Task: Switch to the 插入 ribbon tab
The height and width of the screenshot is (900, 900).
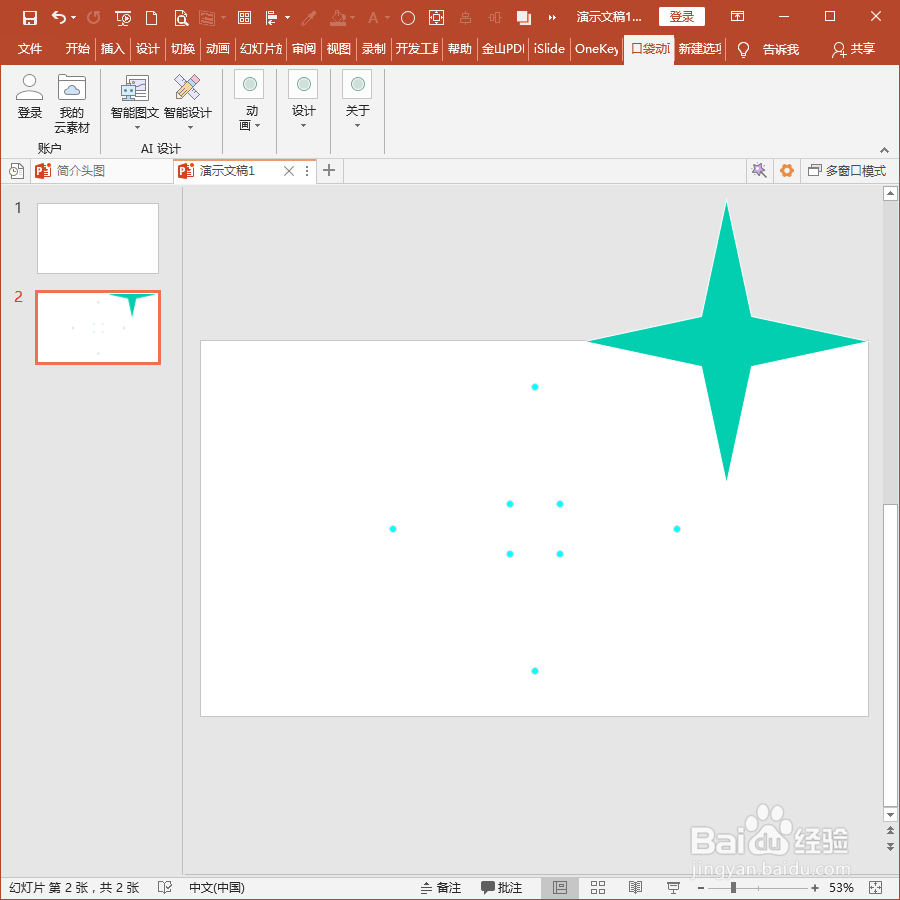Action: click(x=112, y=49)
